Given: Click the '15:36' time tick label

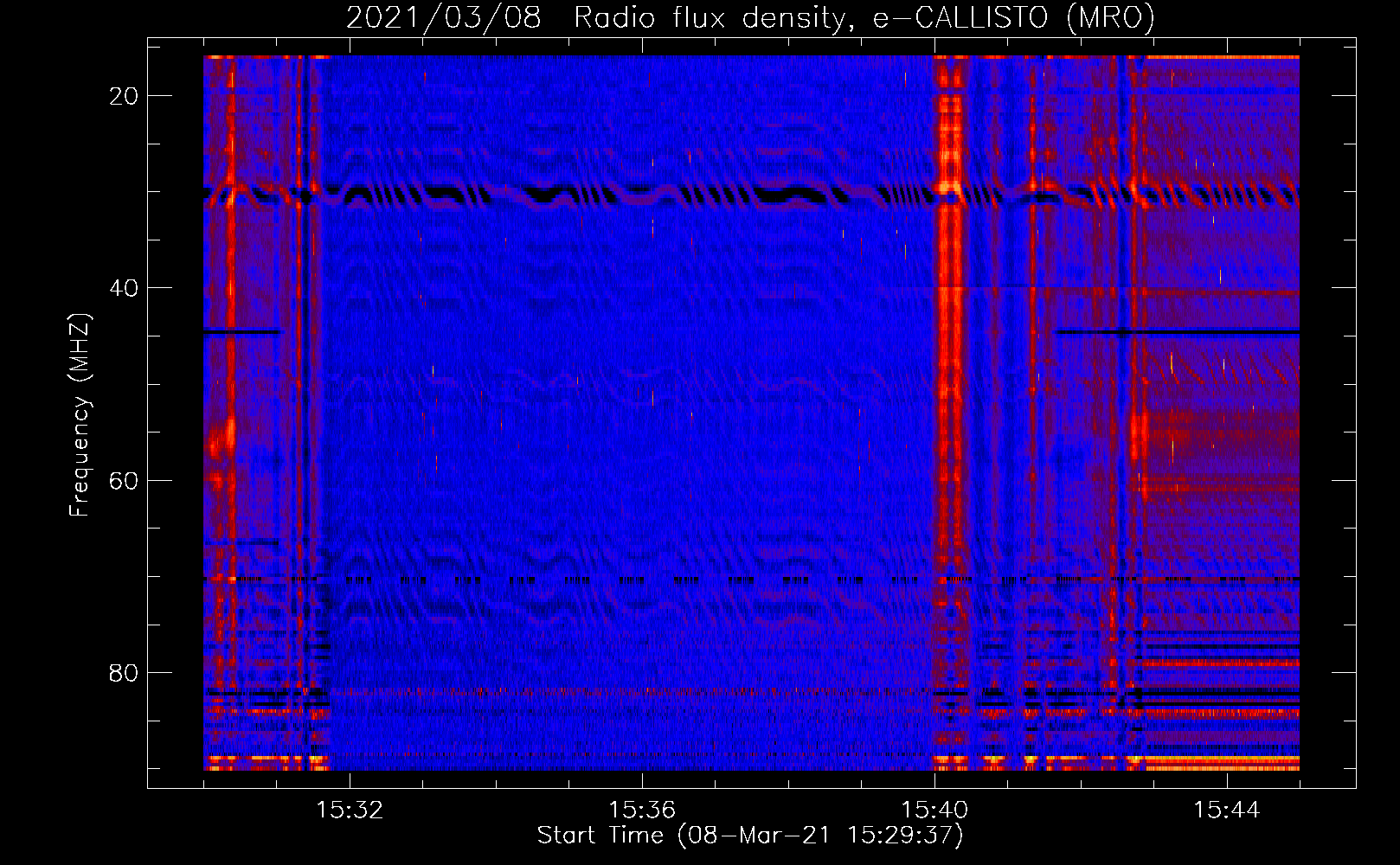Looking at the screenshot, I should [642, 811].
